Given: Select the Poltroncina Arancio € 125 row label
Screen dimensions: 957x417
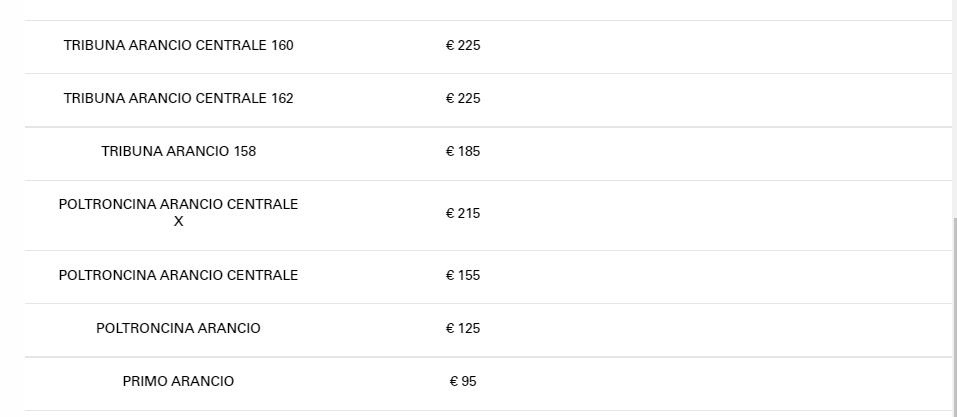Looking at the screenshot, I should tap(178, 329).
